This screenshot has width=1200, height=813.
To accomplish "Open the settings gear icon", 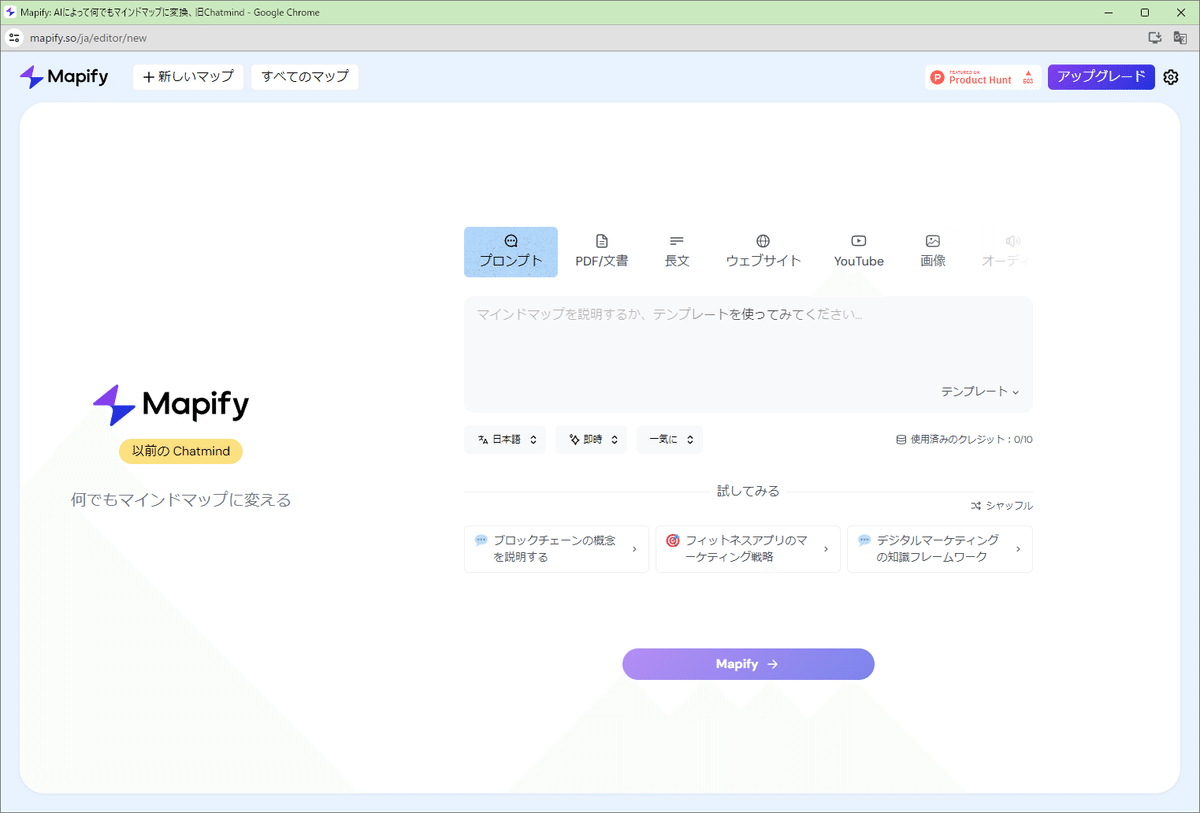I will pos(1170,76).
